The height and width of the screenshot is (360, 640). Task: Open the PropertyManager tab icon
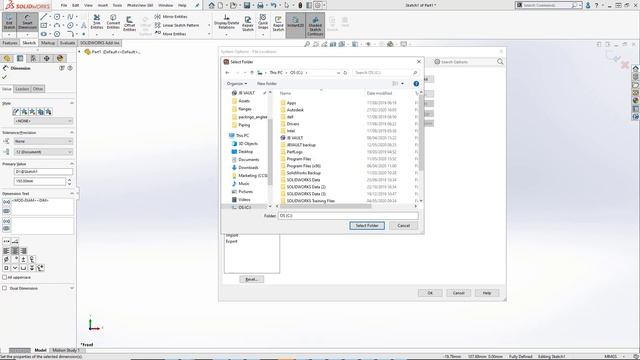20,58
